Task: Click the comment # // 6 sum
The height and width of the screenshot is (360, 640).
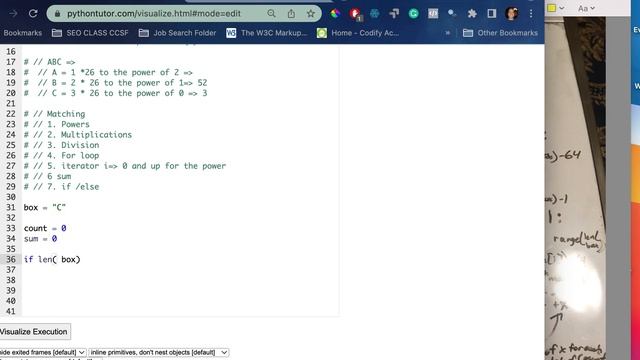Action: click(47, 176)
